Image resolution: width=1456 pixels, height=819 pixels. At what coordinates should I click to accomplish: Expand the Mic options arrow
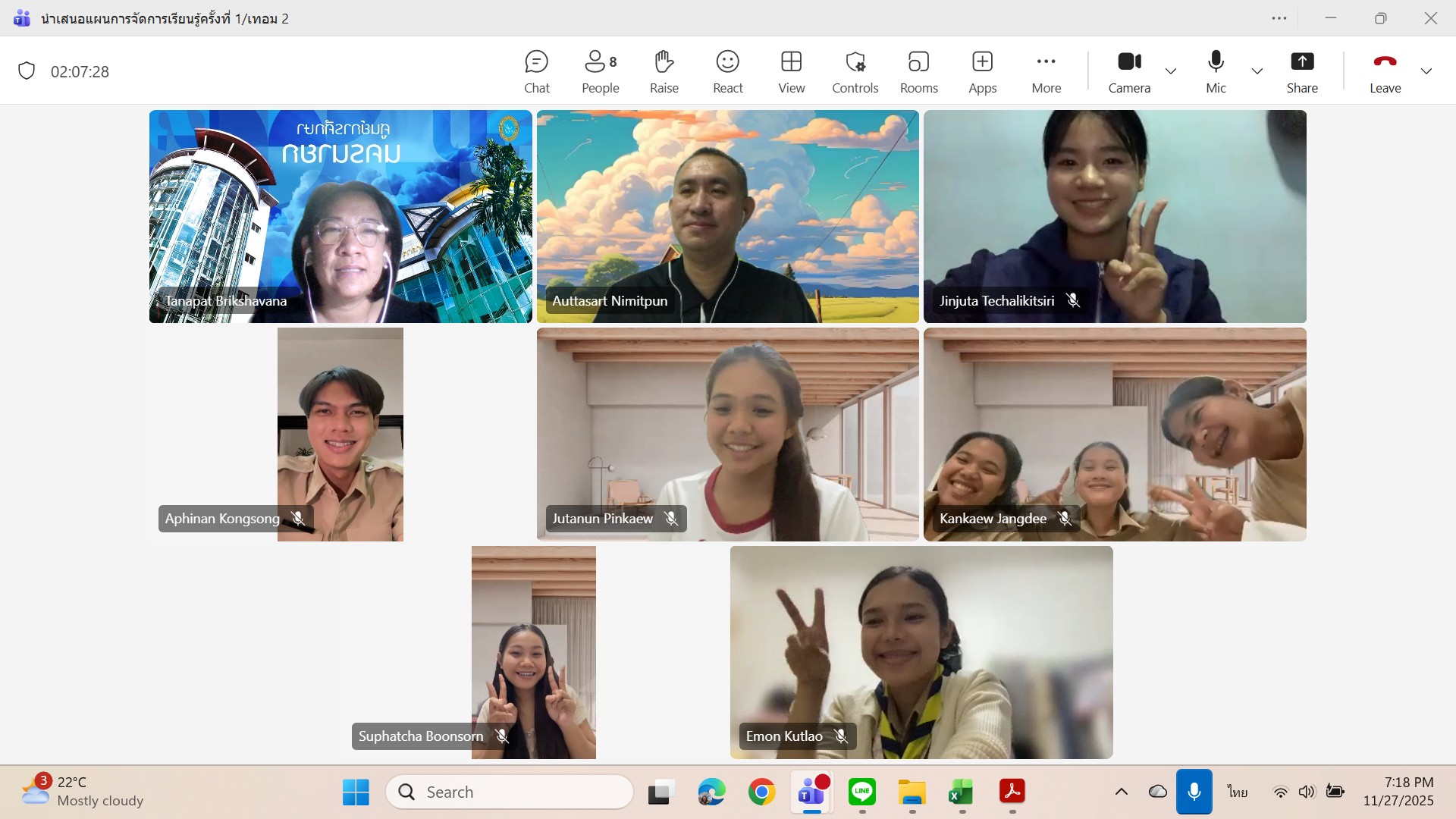click(x=1257, y=71)
